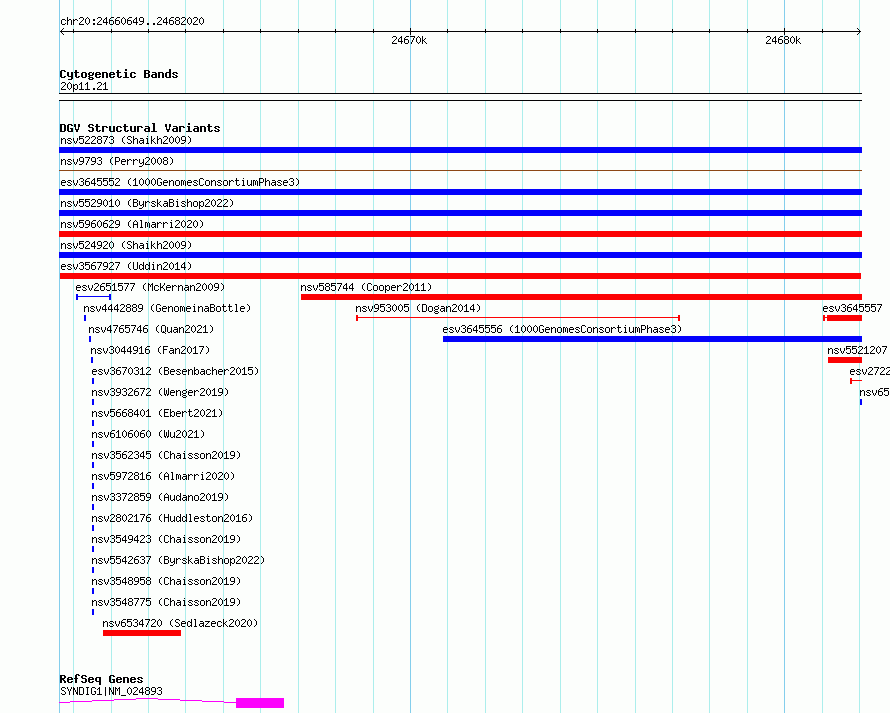890x713 pixels.
Task: Open nsv953005 (Dogan2014) variant label
Action: tap(418, 308)
